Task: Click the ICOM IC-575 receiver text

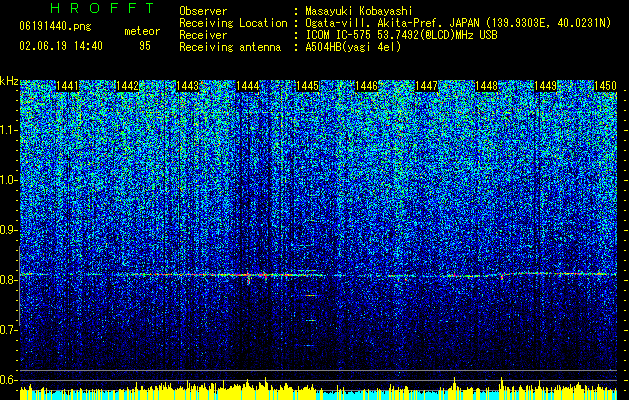Action: [x=401, y=35]
